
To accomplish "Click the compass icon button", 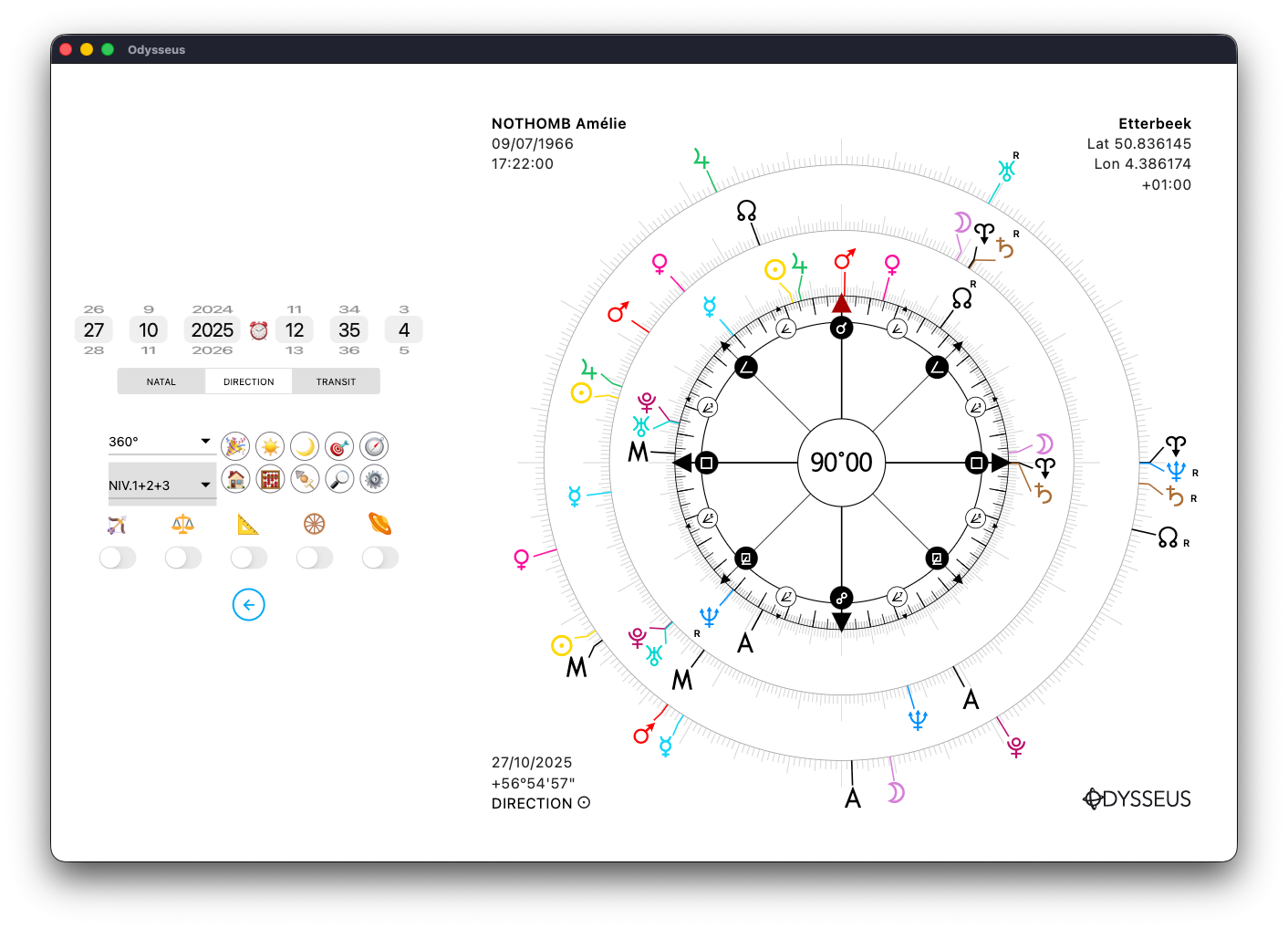I will [x=374, y=446].
